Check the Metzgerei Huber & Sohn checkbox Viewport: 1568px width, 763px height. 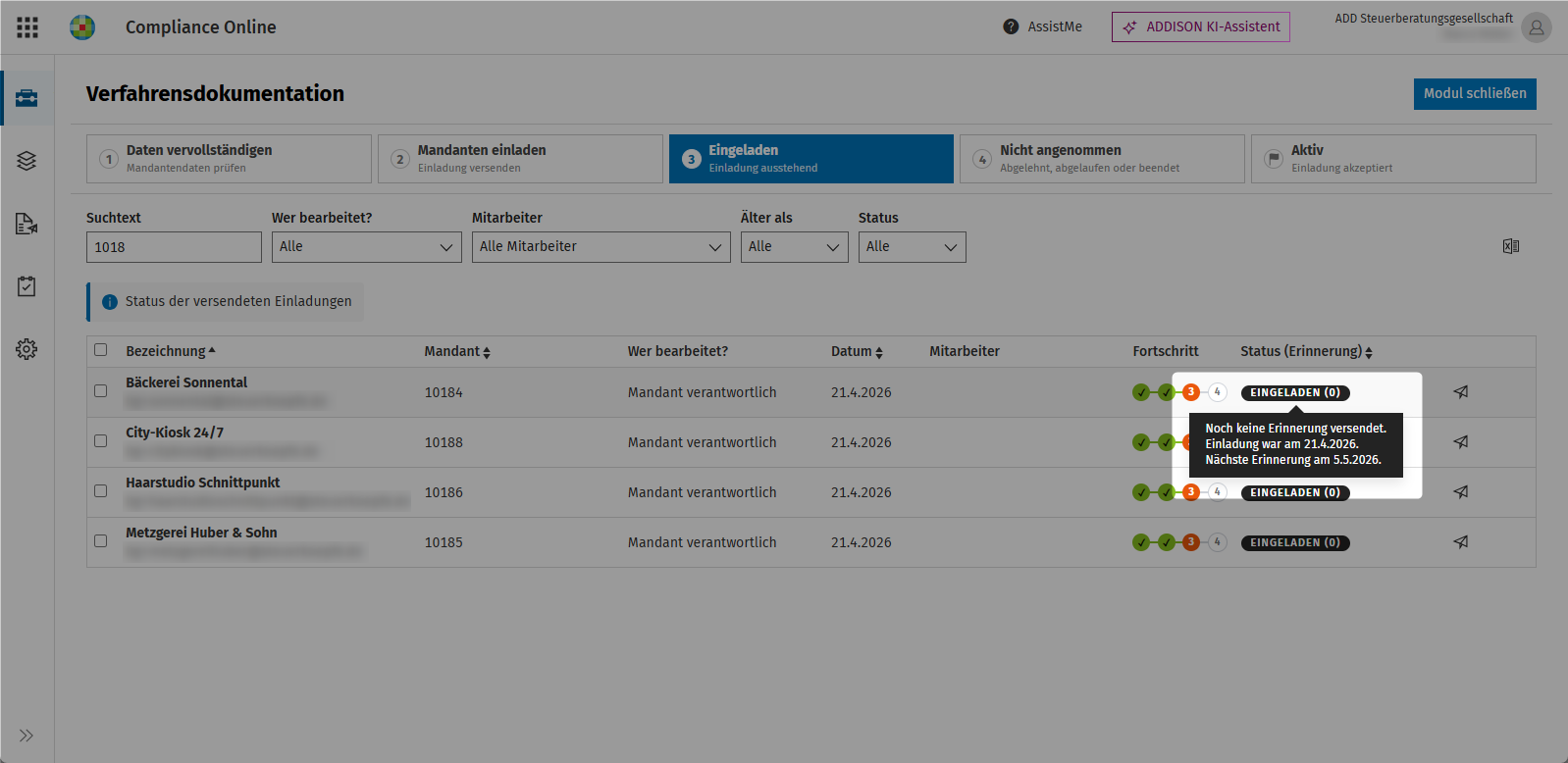(100, 541)
